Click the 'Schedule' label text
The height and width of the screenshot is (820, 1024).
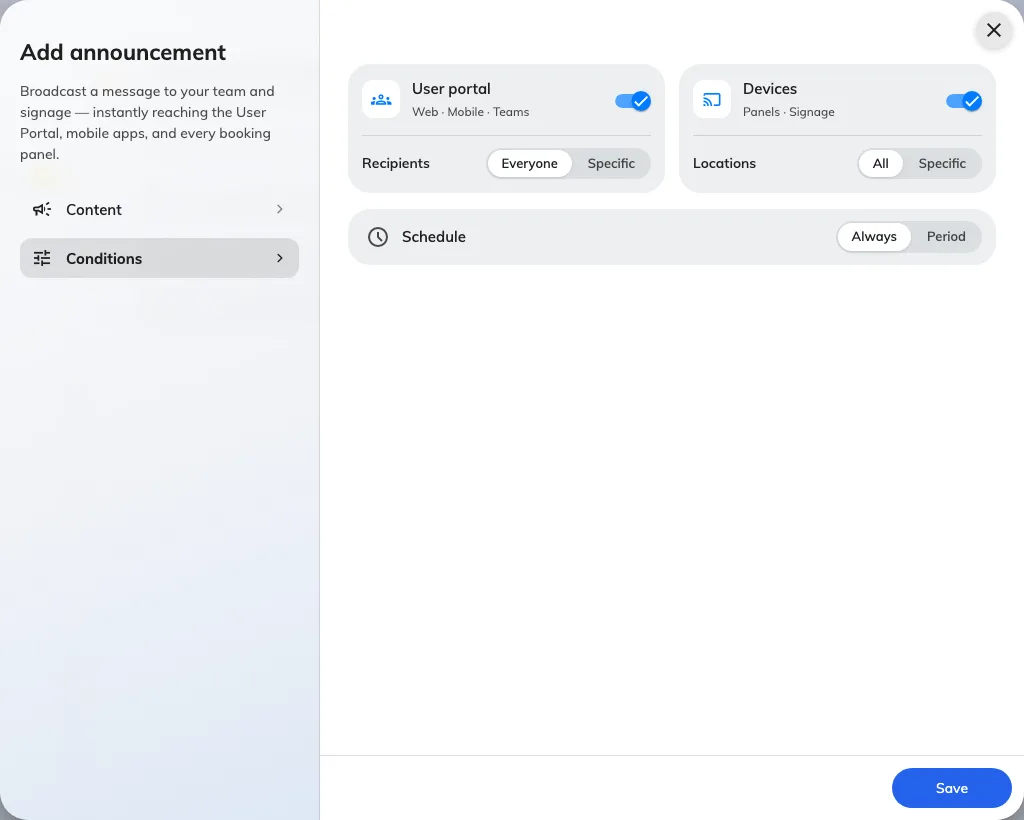tap(434, 237)
